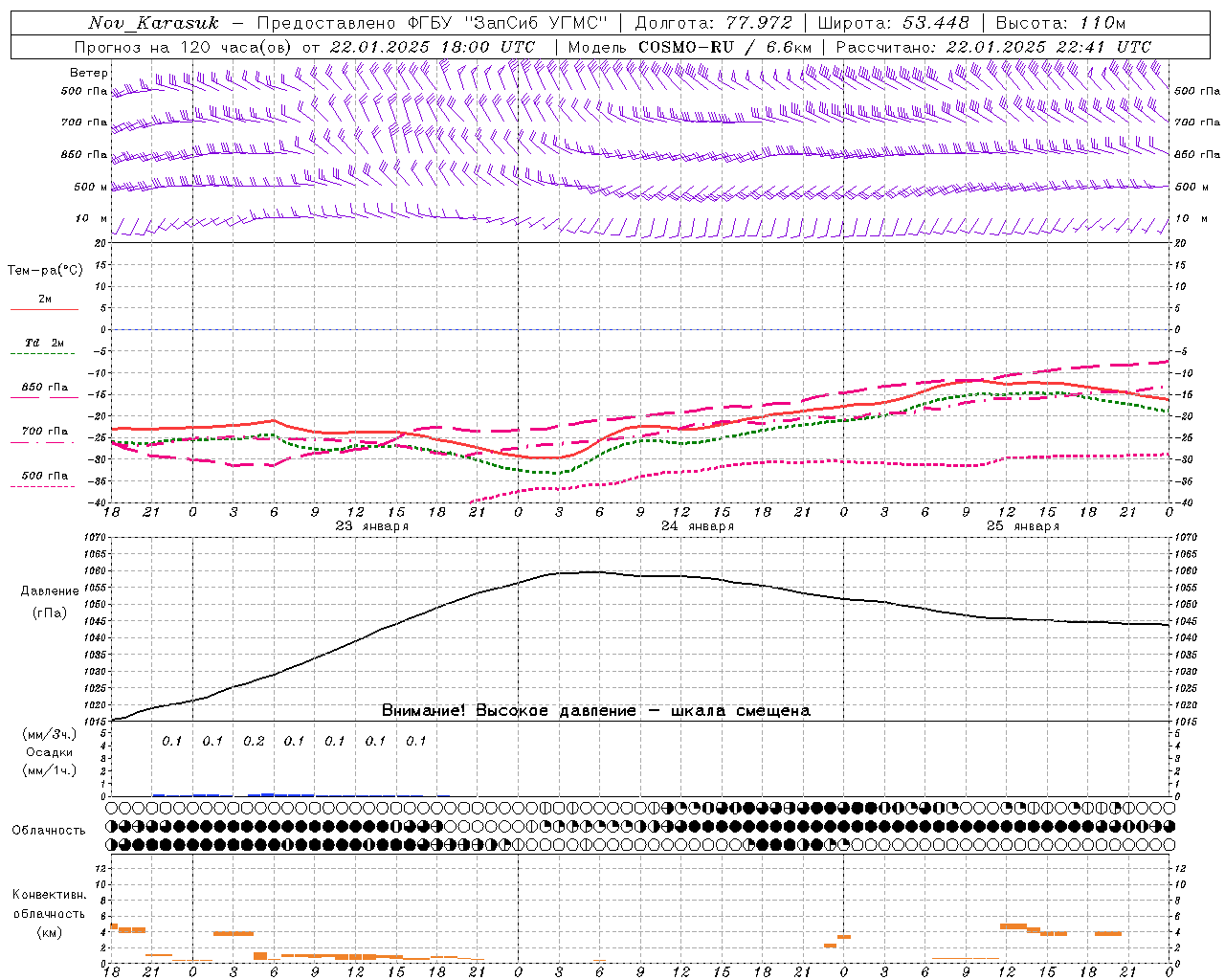This screenshot has height=980, width=1225.
Task: Click the left 500 м wind level label
Action: pos(91,187)
